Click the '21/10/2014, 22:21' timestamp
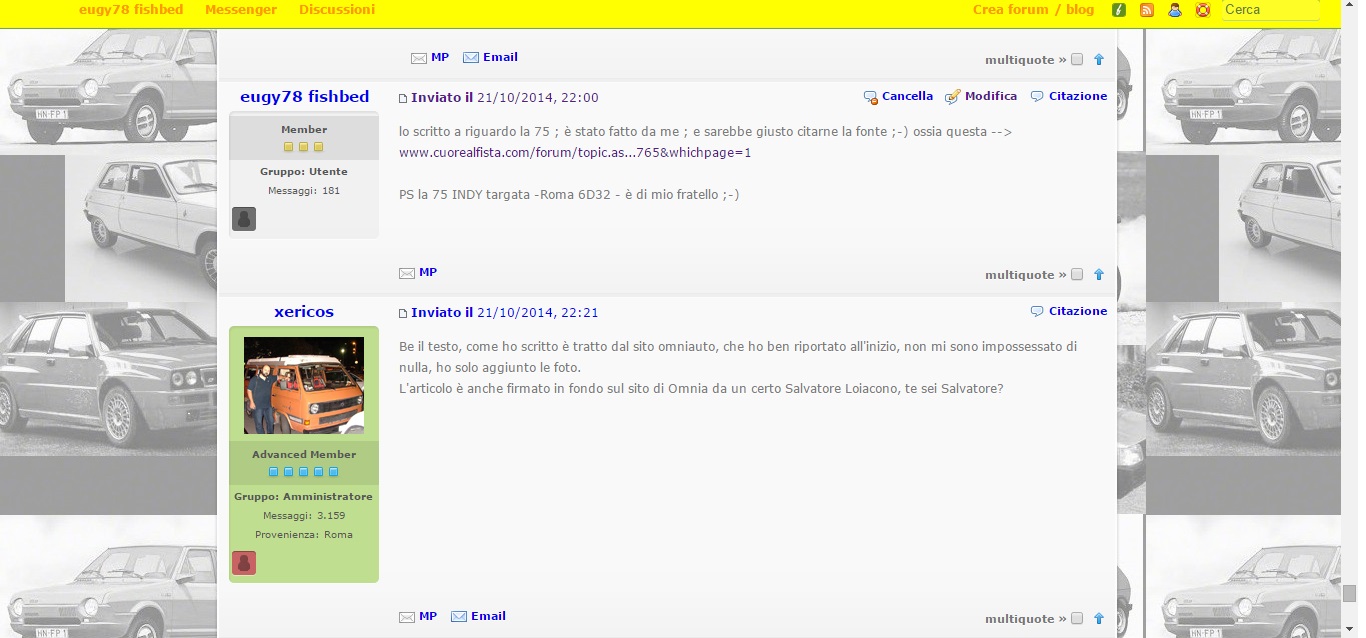The width and height of the screenshot is (1366, 638). click(x=538, y=313)
